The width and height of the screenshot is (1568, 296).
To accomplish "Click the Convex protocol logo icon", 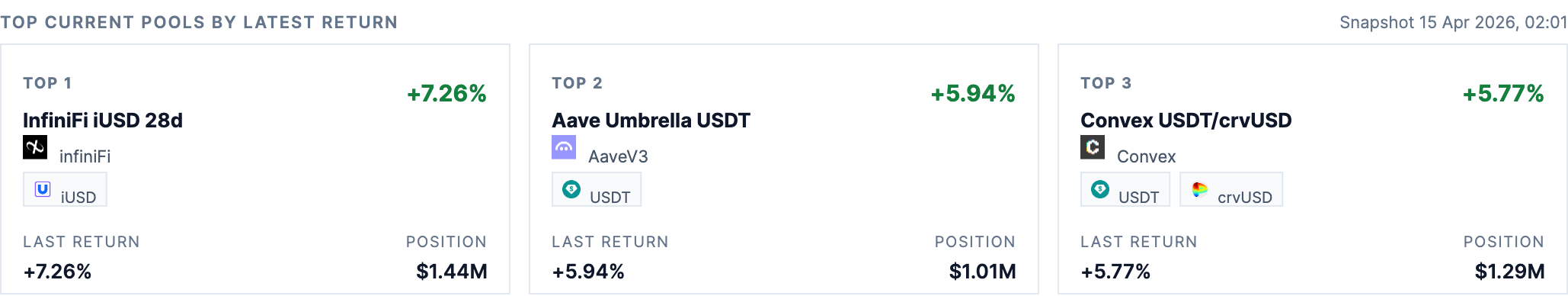I will [1093, 147].
